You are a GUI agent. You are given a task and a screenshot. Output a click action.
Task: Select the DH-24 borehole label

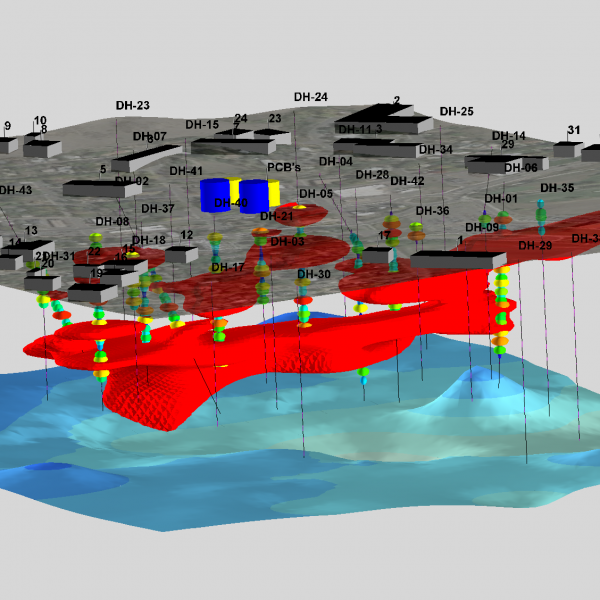[311, 97]
